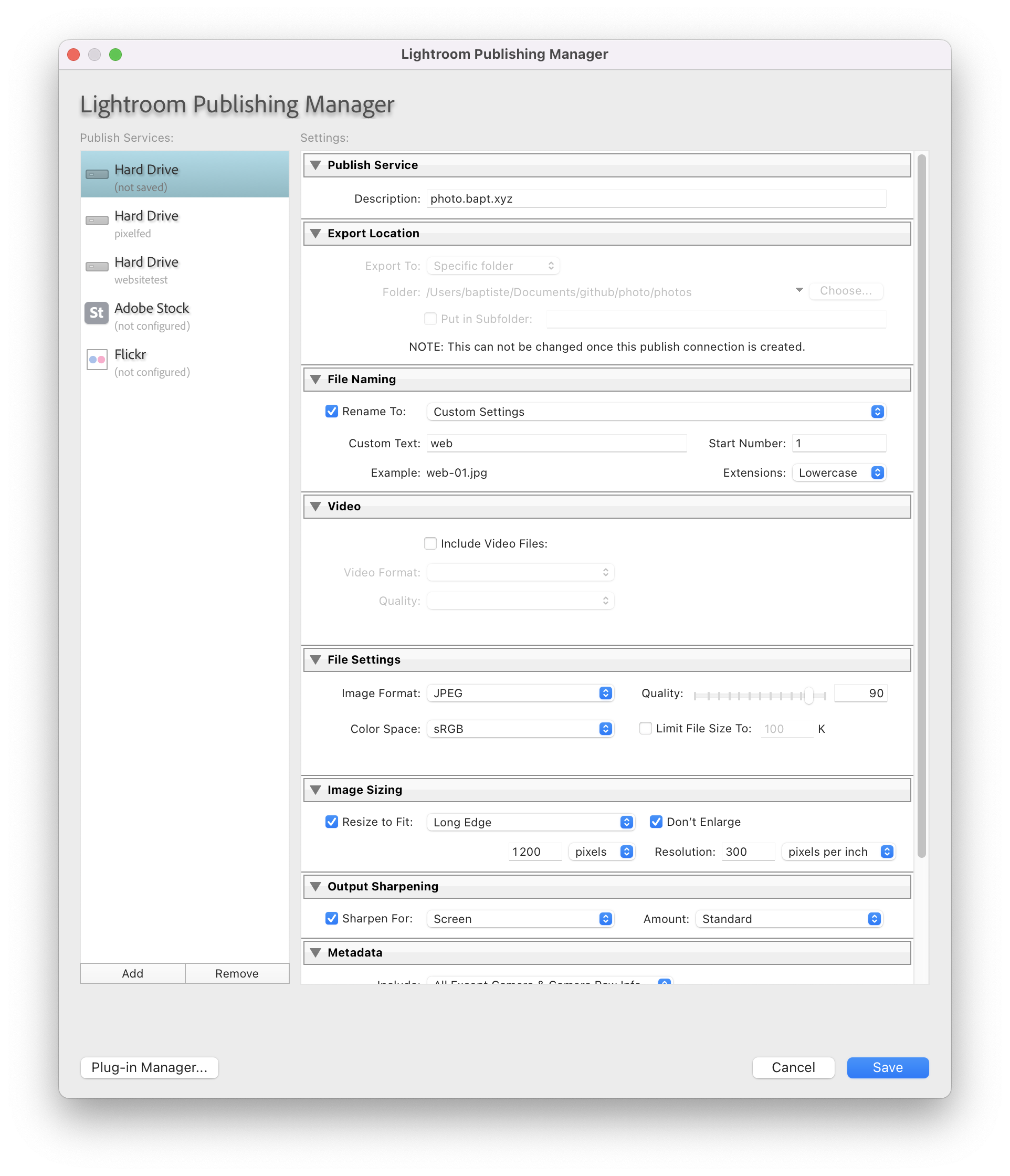The width and height of the screenshot is (1010, 1176).
Task: Open the Sharpen For Screen dropdown
Action: (x=520, y=919)
